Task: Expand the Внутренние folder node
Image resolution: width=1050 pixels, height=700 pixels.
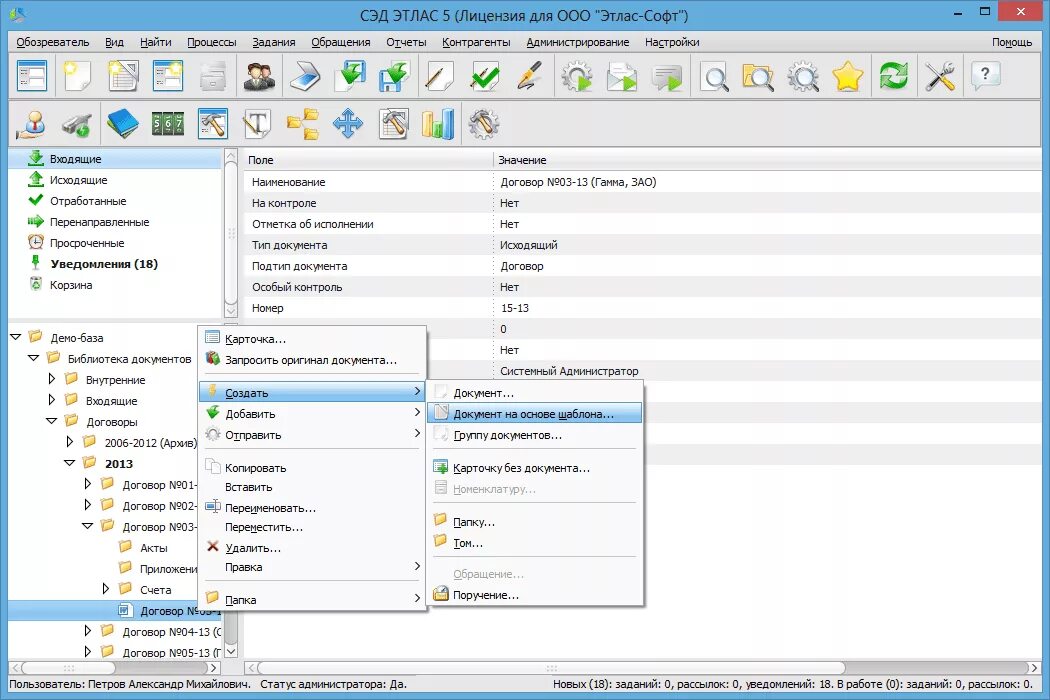Action: pos(52,379)
